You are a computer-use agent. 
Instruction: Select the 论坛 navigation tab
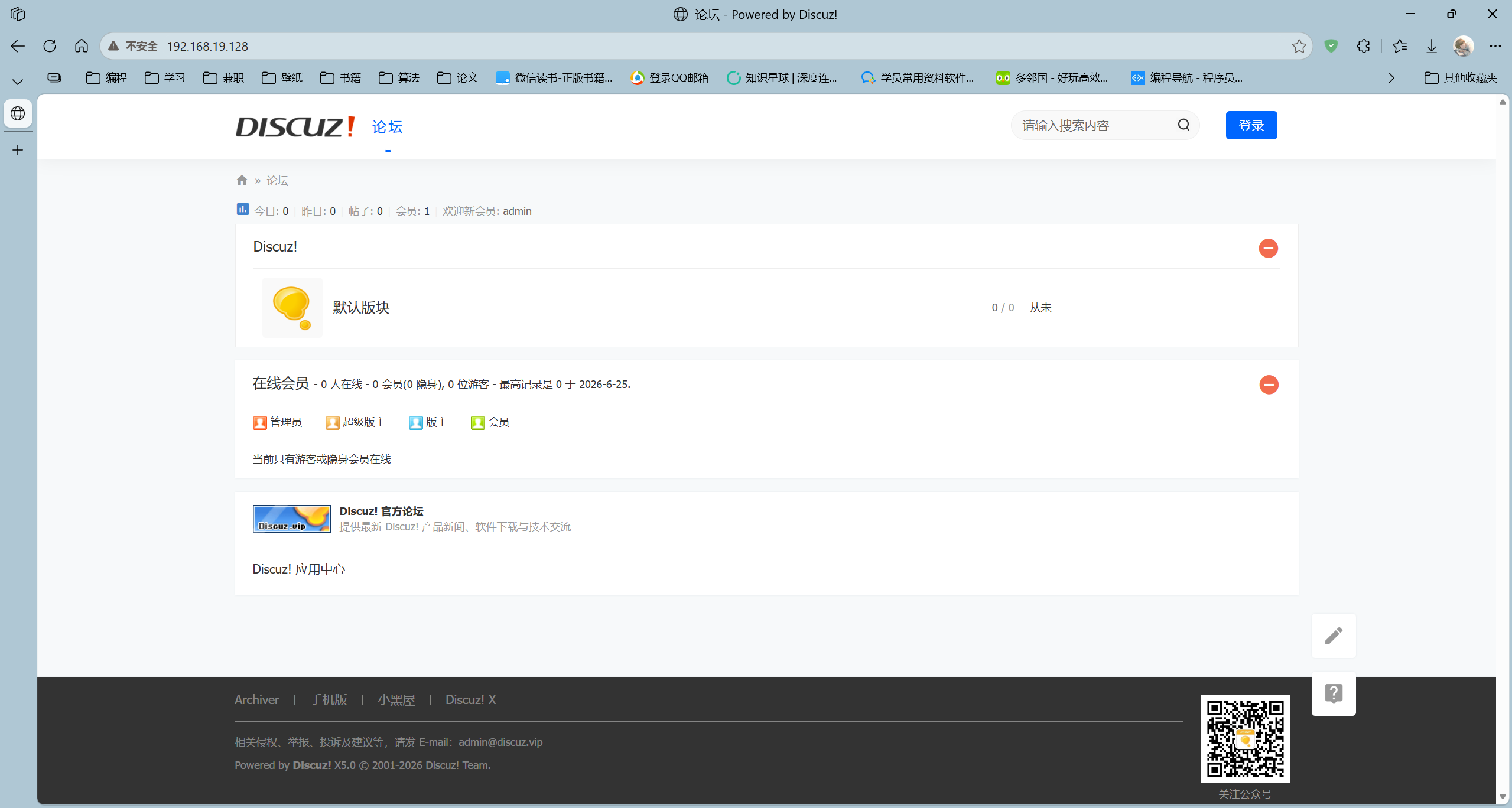point(387,127)
